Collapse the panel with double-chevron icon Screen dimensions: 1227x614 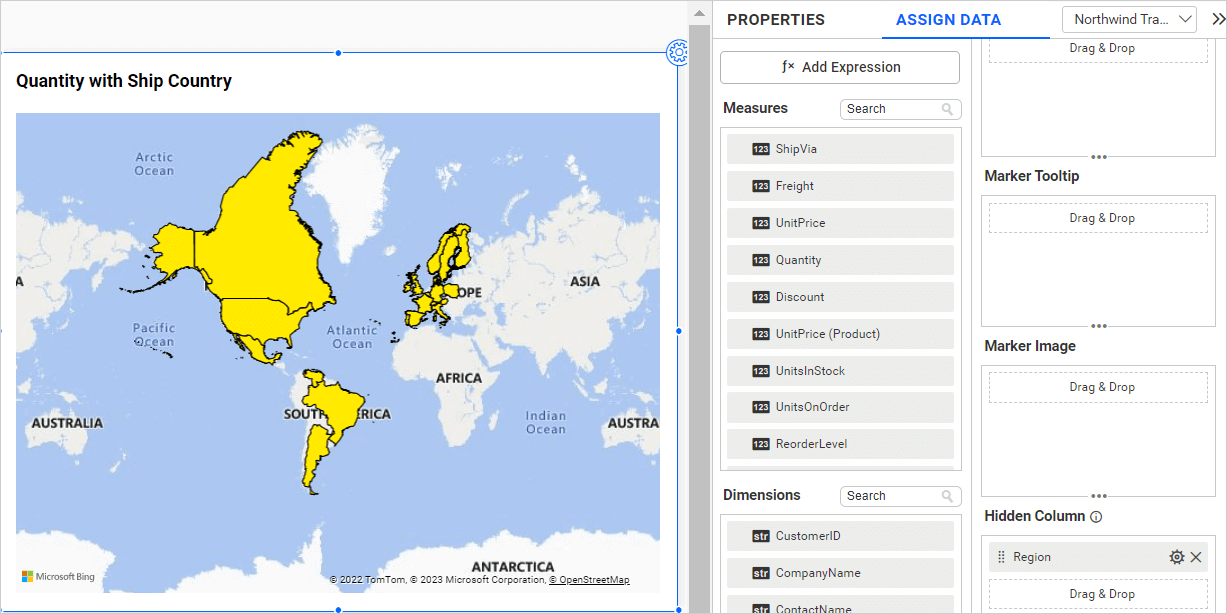[x=1217, y=19]
